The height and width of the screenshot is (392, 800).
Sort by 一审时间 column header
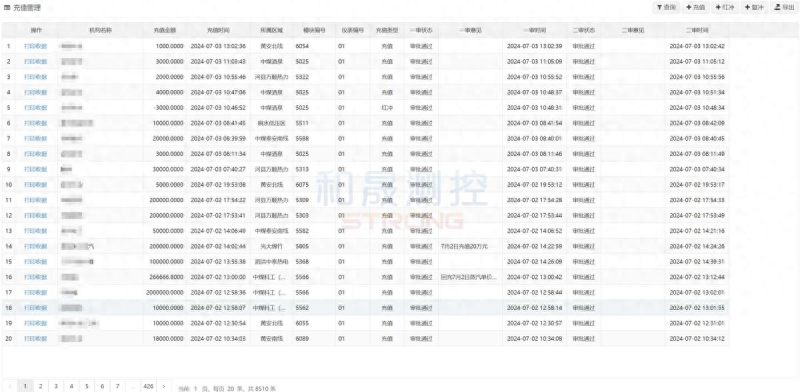click(x=534, y=30)
